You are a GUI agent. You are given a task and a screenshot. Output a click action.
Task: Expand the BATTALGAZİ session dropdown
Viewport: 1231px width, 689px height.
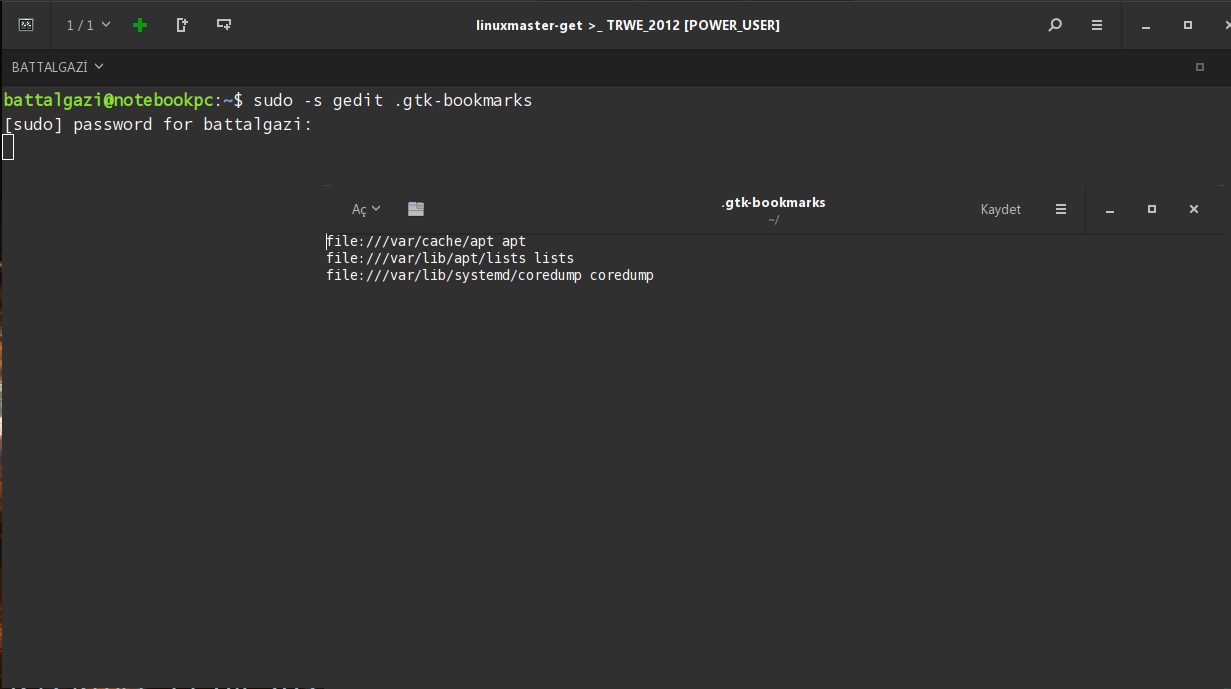57,67
